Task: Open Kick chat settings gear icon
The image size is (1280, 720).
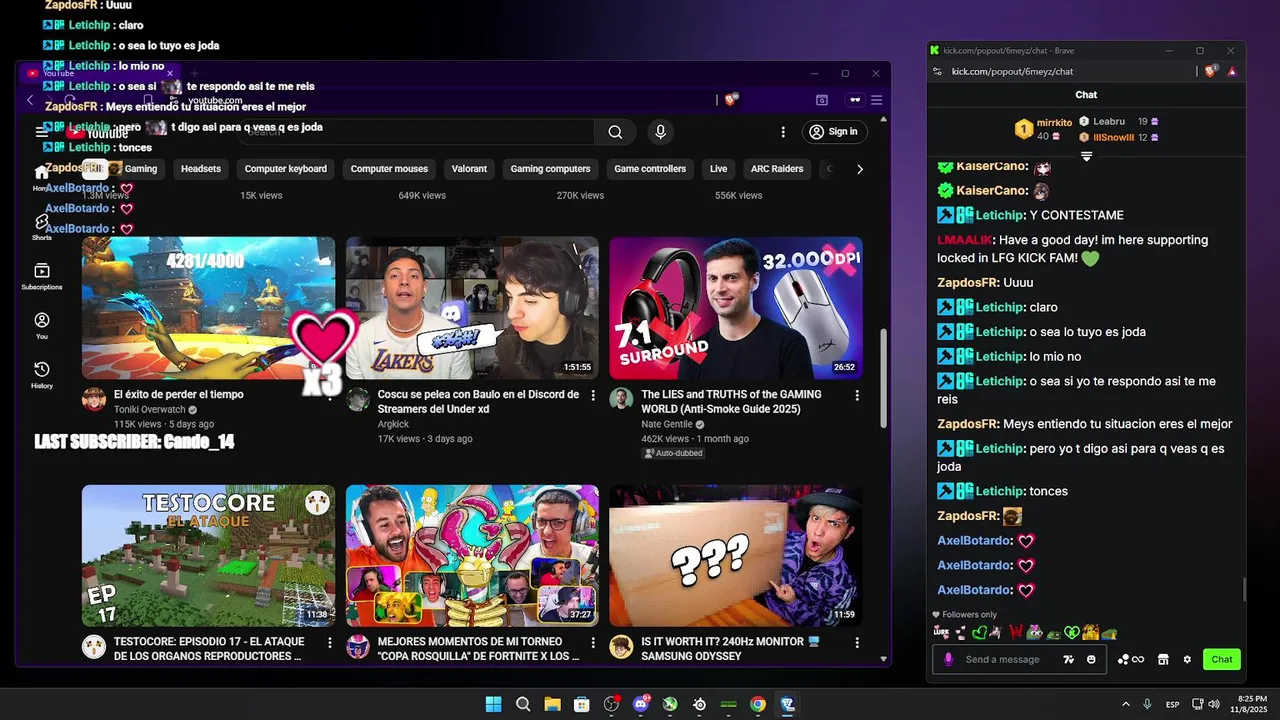Action: [x=1187, y=659]
